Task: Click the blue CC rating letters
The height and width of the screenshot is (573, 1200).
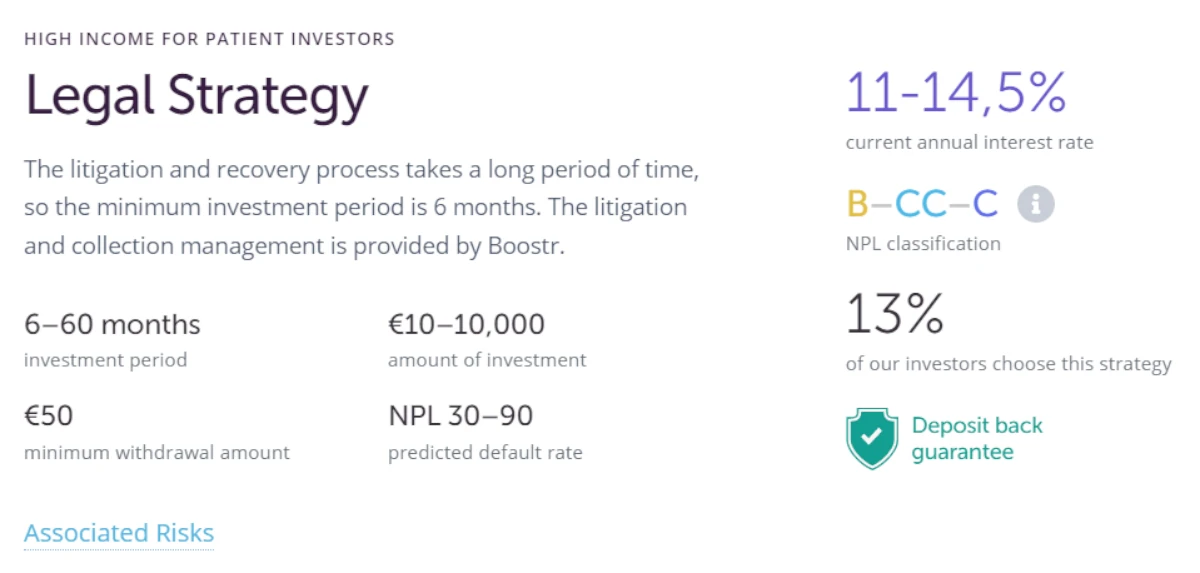Action: pyautogui.click(x=921, y=204)
